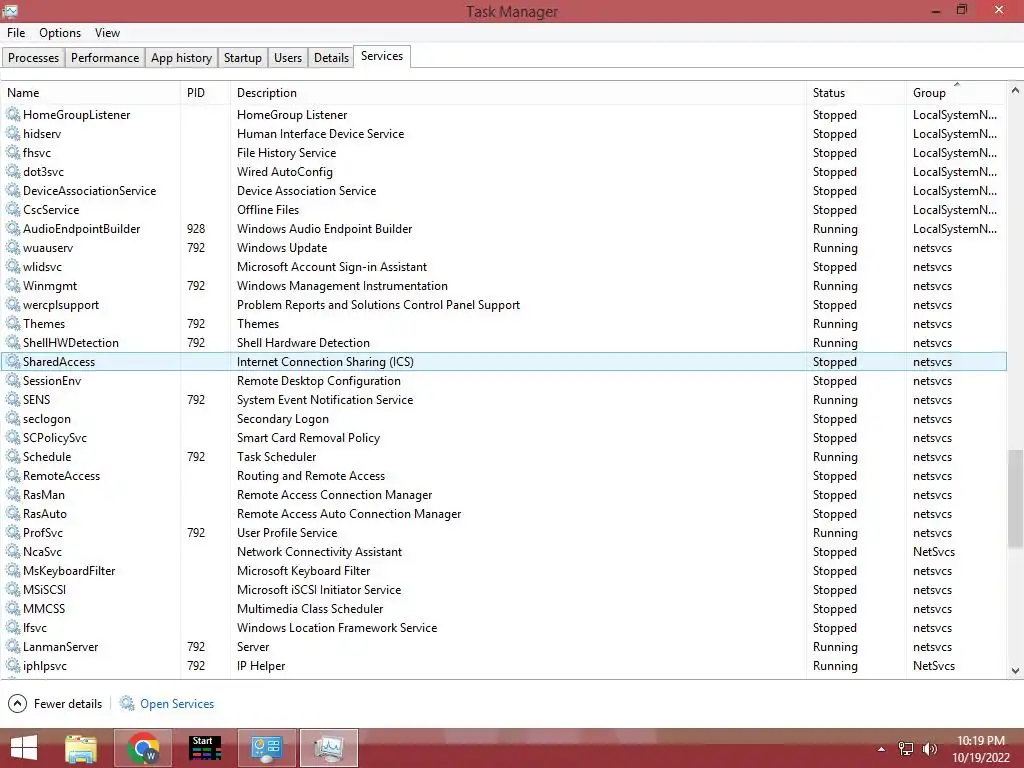
Task: Switch to the Performance tab
Action: tap(104, 57)
